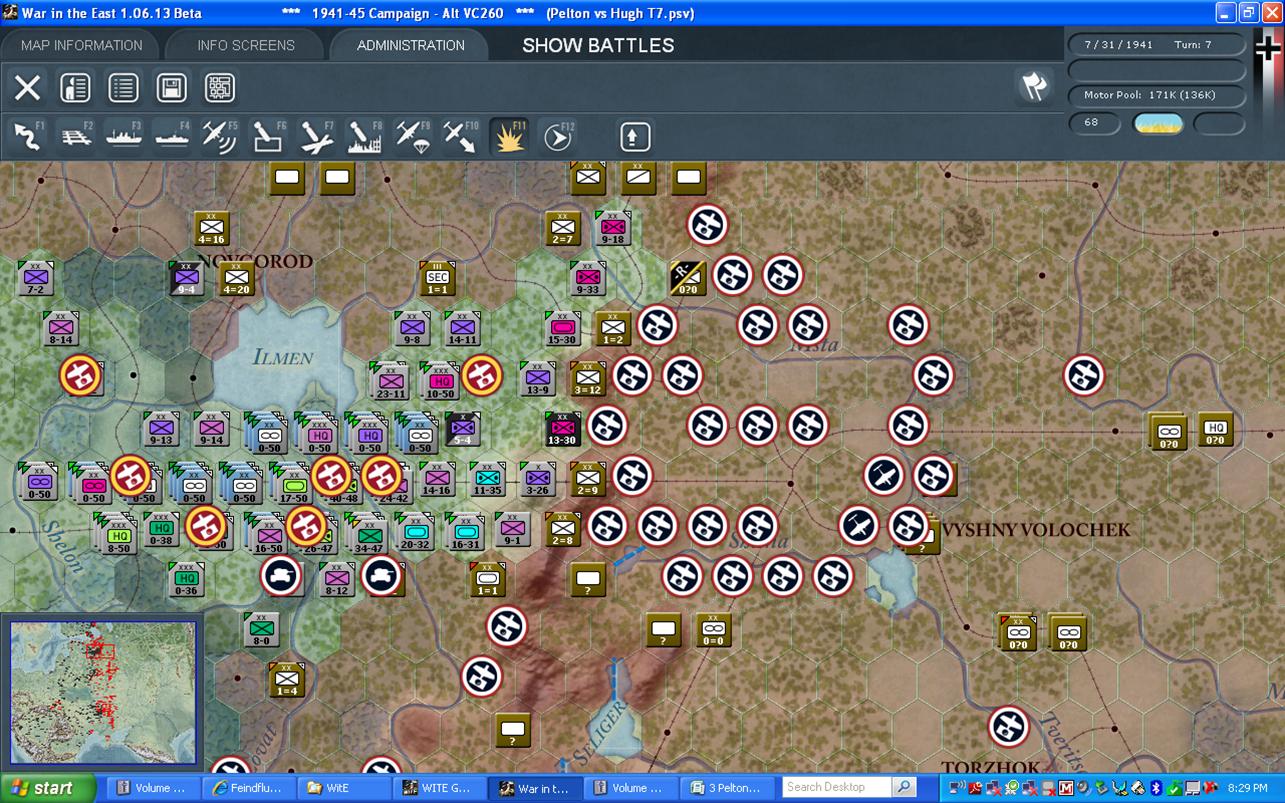
Task: Toggle the F11 show battles explosion icon
Action: [509, 136]
